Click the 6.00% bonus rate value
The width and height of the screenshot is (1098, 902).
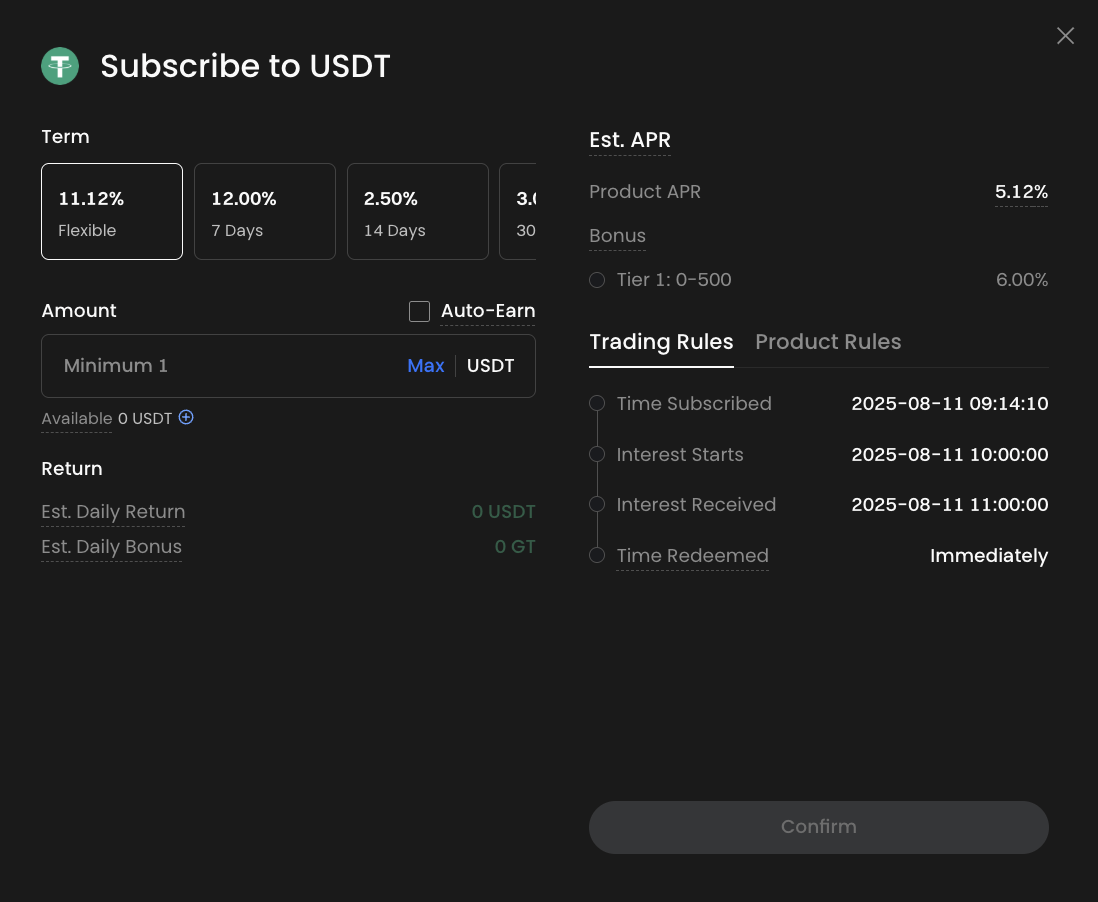(1022, 280)
